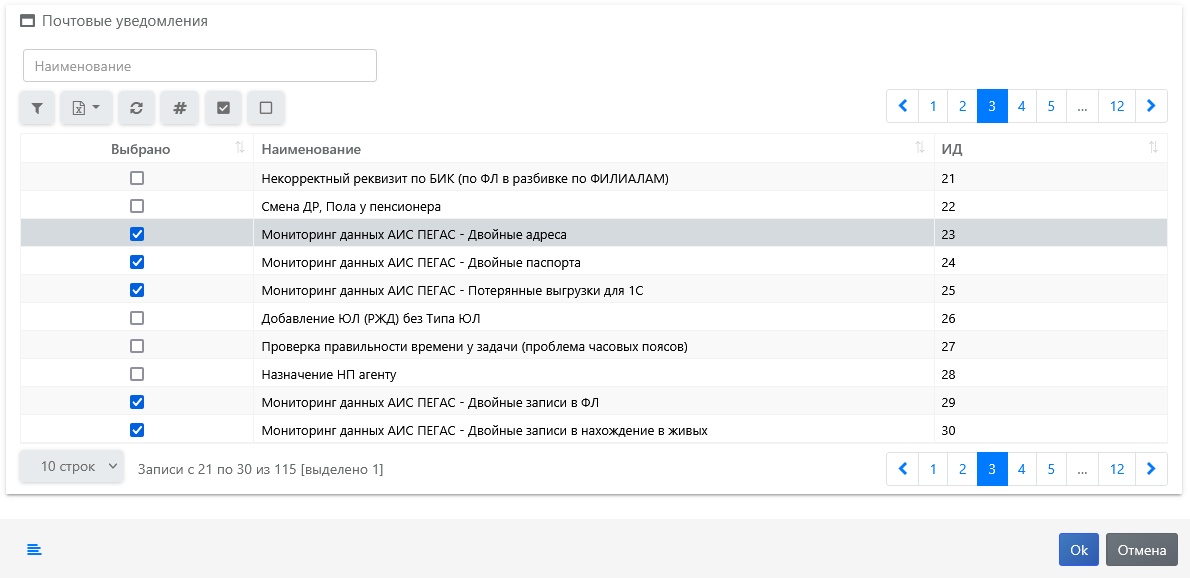Click the sort arrows on 'ИД' column

pyautogui.click(x=1155, y=148)
